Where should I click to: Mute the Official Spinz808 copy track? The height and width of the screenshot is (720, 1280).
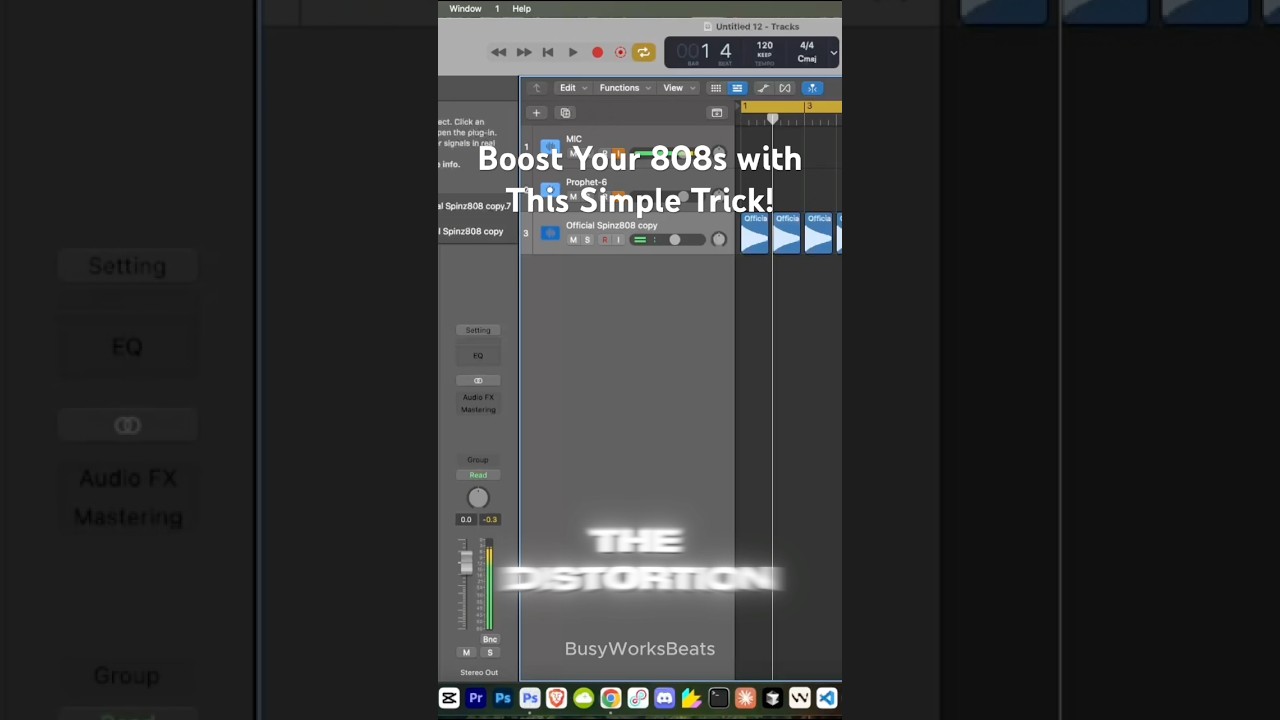573,240
